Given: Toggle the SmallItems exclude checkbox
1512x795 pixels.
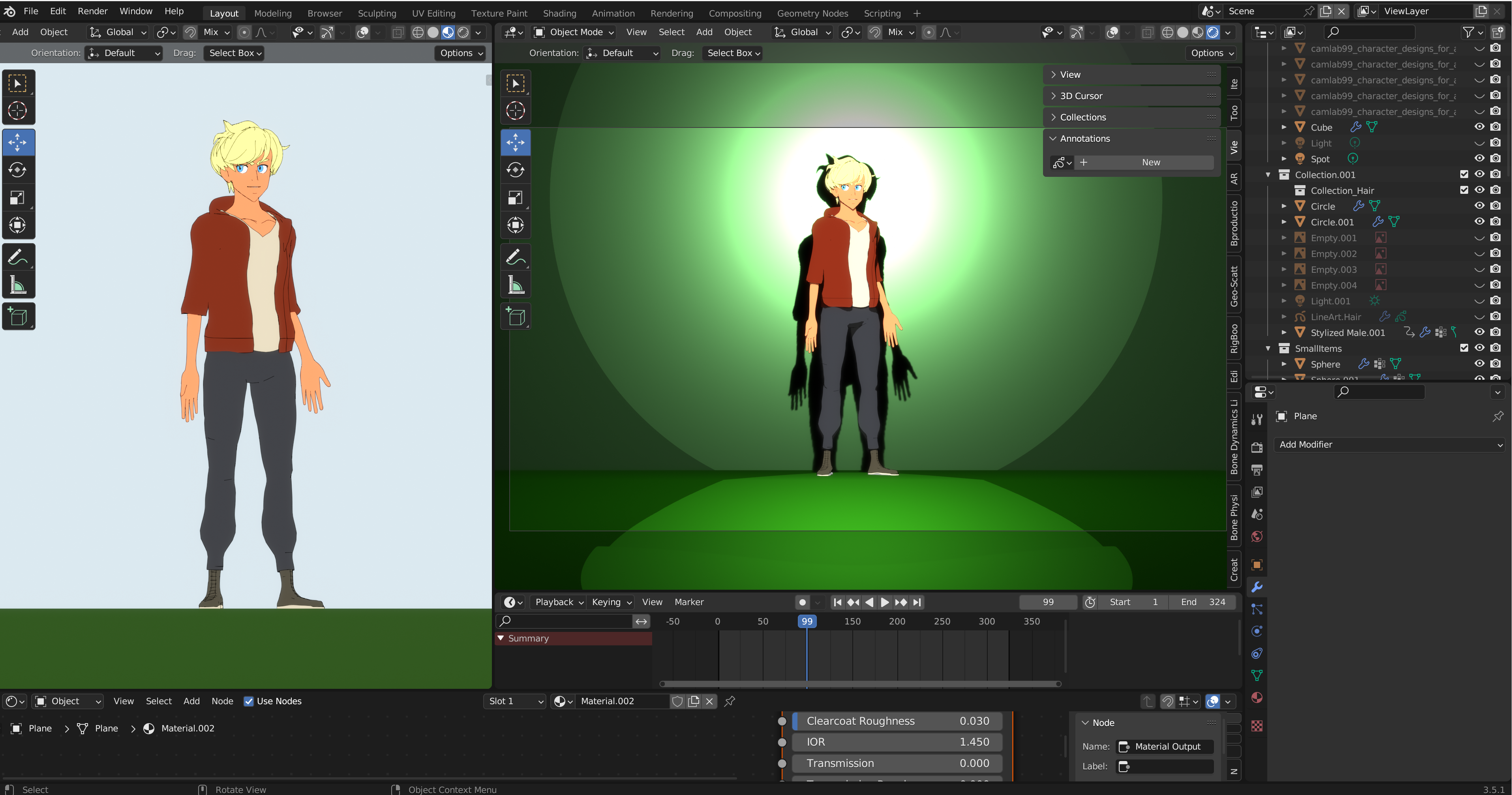Looking at the screenshot, I should coord(1464,348).
